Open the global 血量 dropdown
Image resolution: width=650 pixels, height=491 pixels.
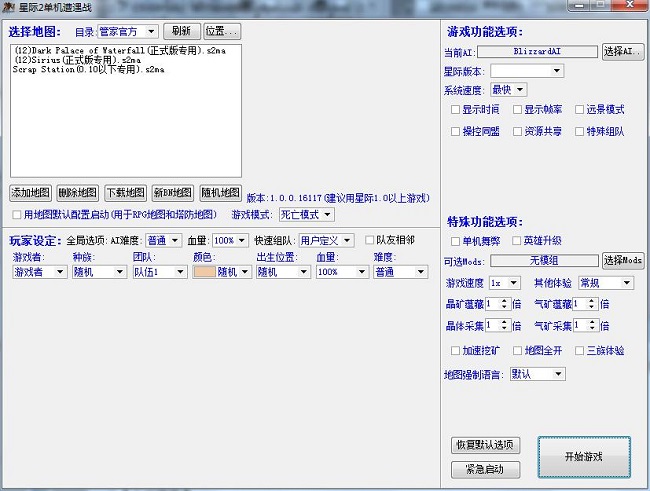(230, 241)
